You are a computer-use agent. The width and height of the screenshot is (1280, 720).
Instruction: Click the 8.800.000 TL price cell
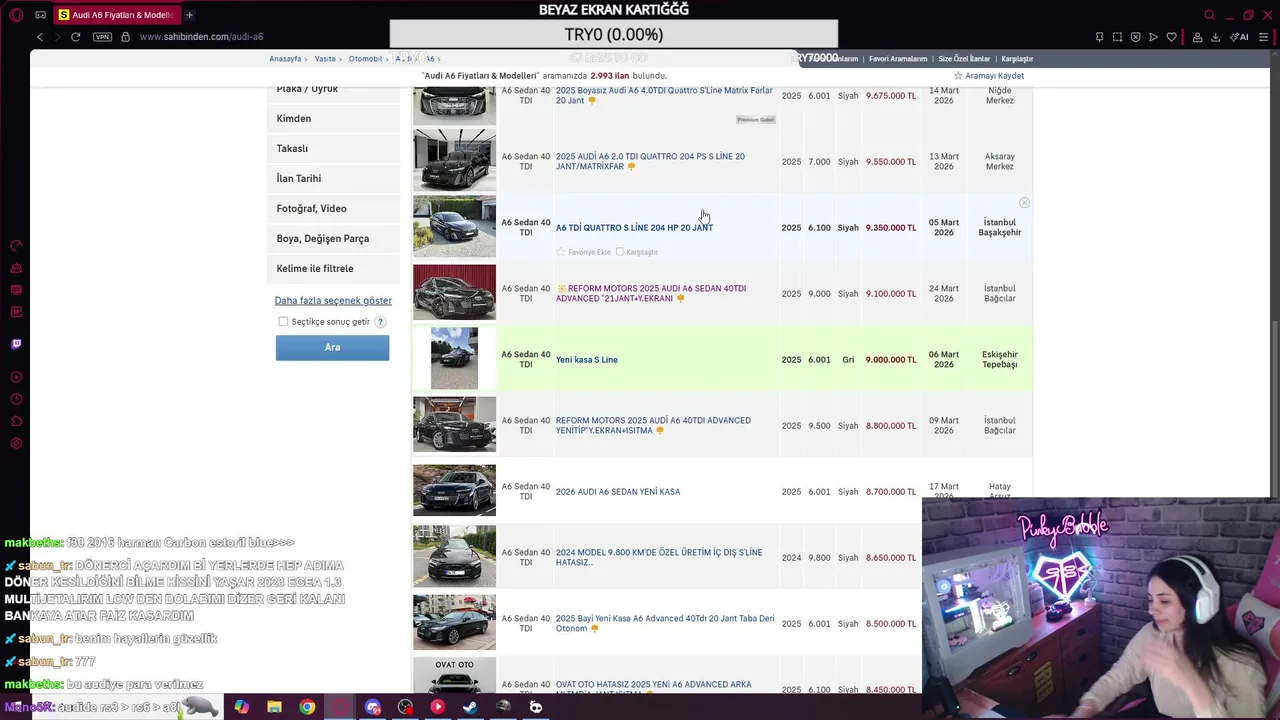[890, 426]
